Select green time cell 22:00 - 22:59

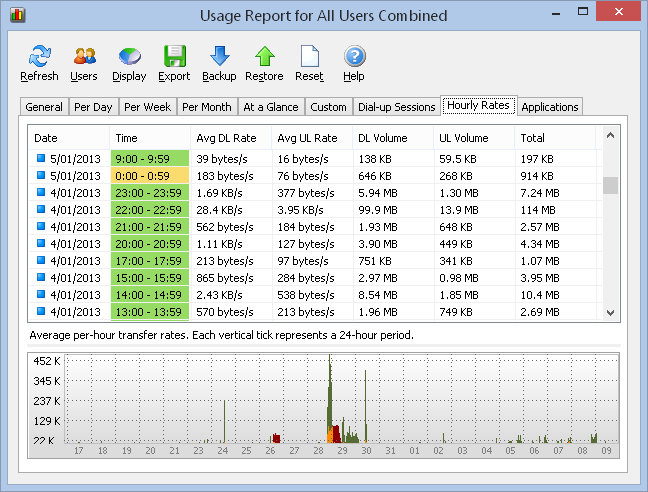pyautogui.click(x=150, y=209)
